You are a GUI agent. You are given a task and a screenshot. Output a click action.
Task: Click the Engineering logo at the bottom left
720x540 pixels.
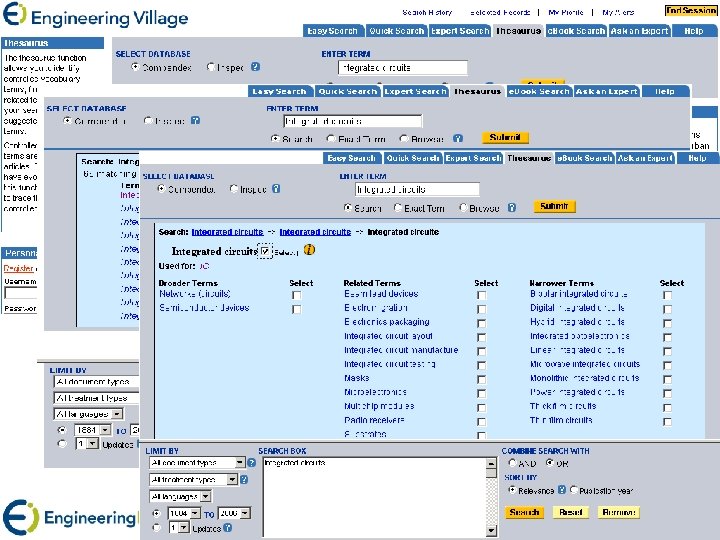70,517
